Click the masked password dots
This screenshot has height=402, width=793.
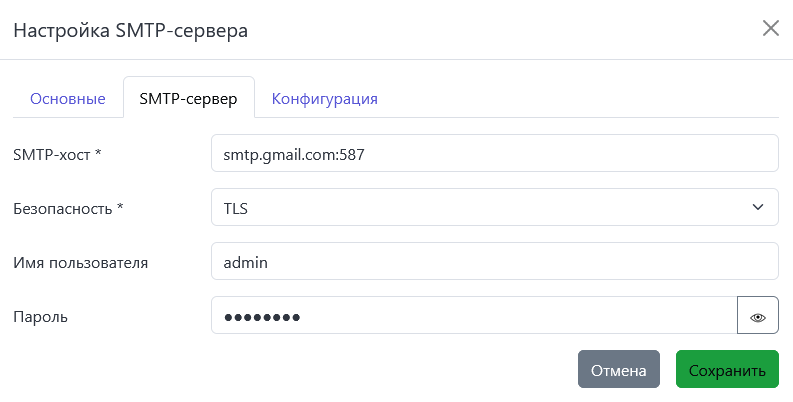(x=262, y=317)
